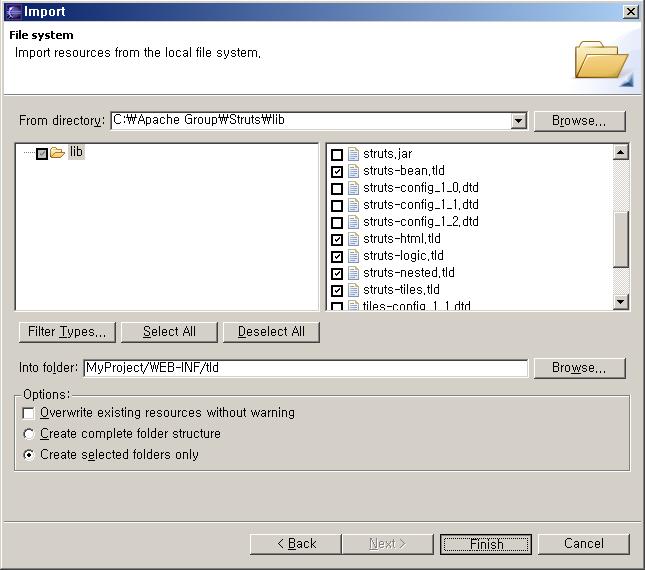The height and width of the screenshot is (570, 645).
Task: Click the struts-config_1_0.dtd file icon
Action: pyautogui.click(x=353, y=188)
